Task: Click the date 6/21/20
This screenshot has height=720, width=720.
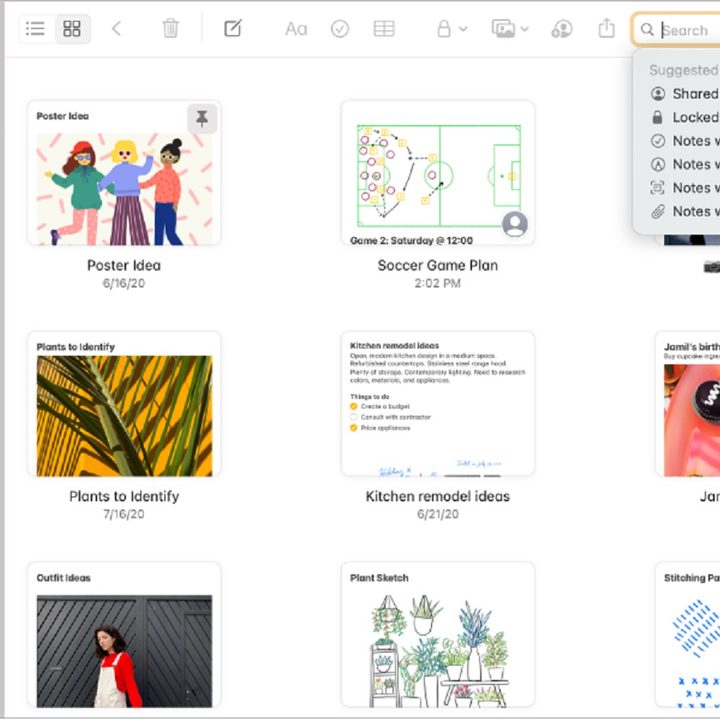Action: tap(438, 514)
